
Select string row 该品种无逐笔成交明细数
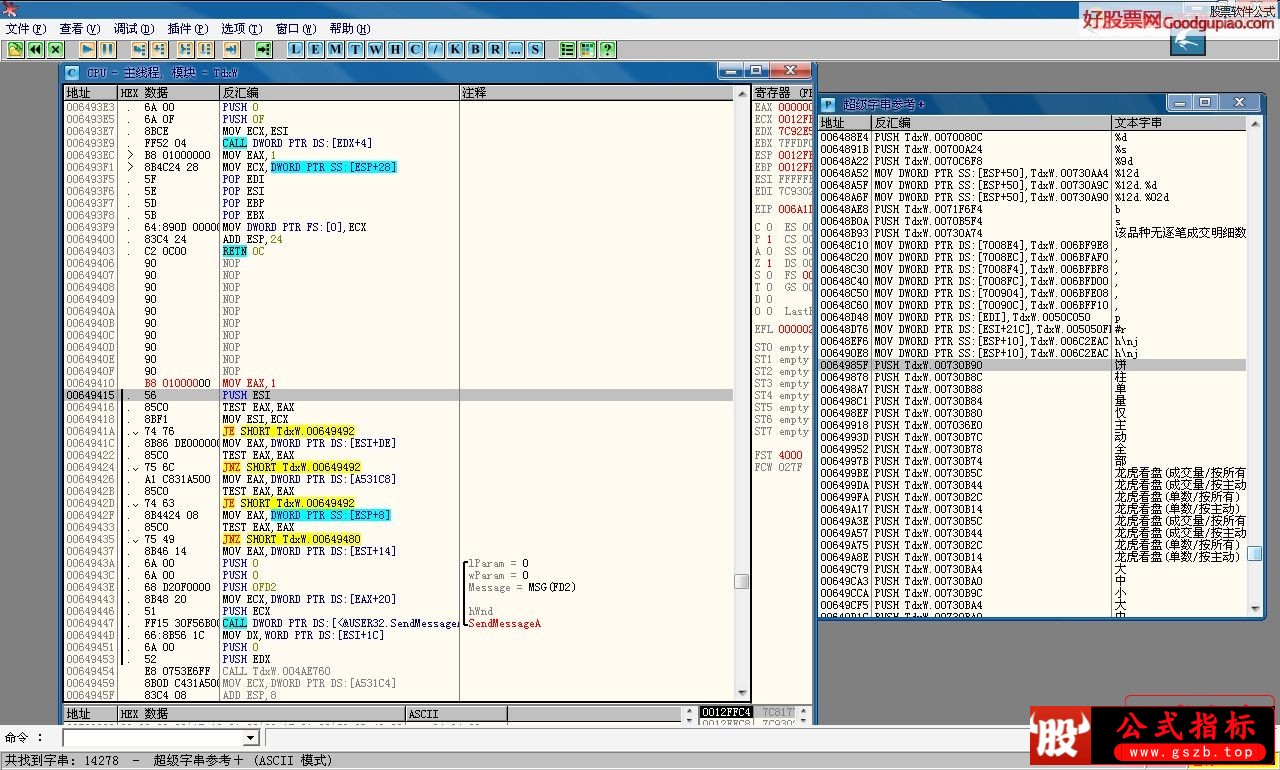[x=1032, y=233]
